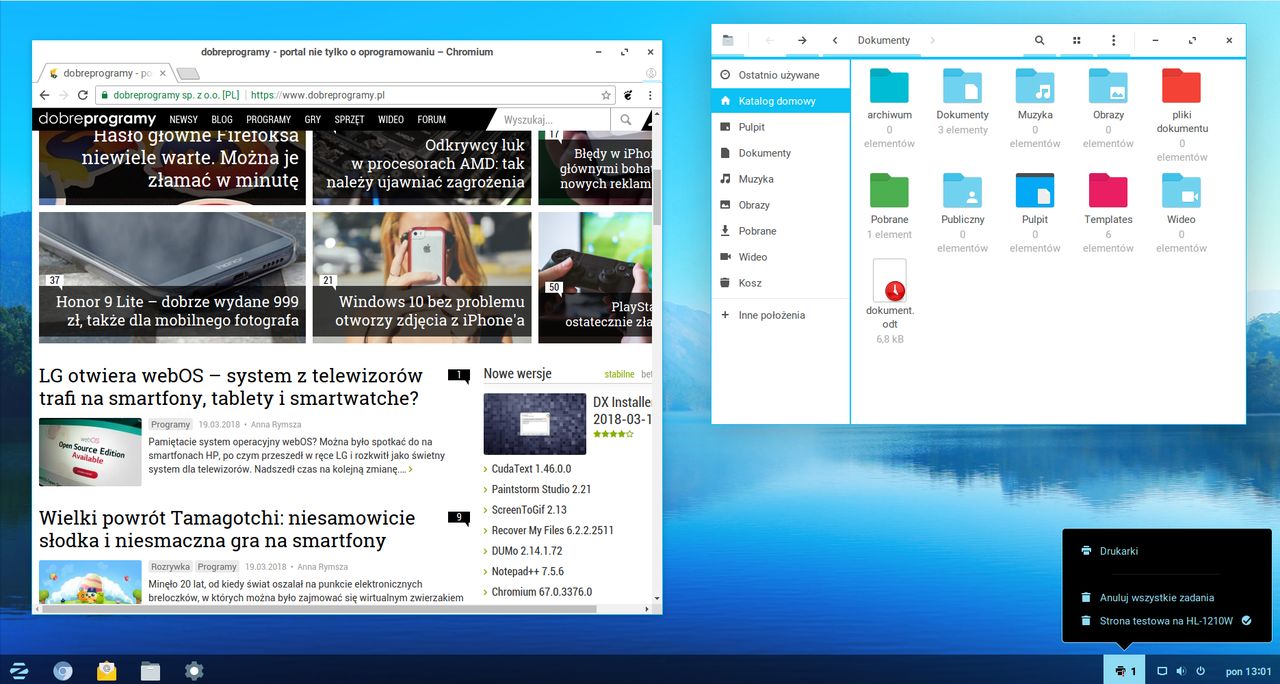This screenshot has height=684, width=1280.
Task: Select the dokument.odt file
Action: click(889, 281)
